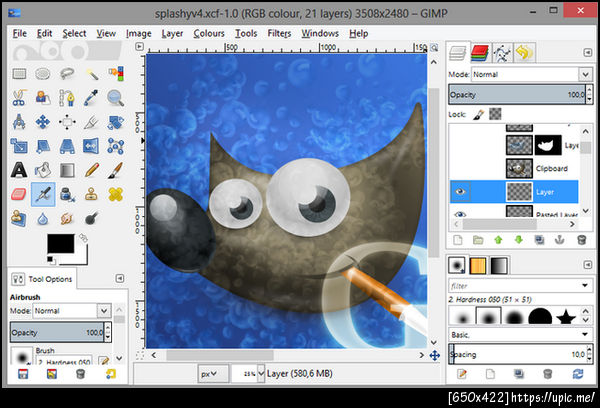Select the Select by Colour tool
The height and width of the screenshot is (408, 600).
coord(116,73)
